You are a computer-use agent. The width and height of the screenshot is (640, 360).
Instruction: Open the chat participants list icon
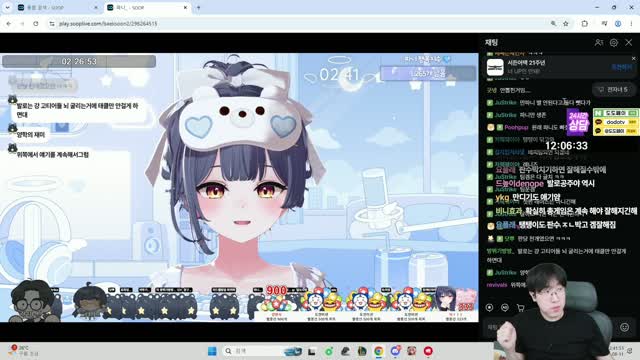point(598,42)
